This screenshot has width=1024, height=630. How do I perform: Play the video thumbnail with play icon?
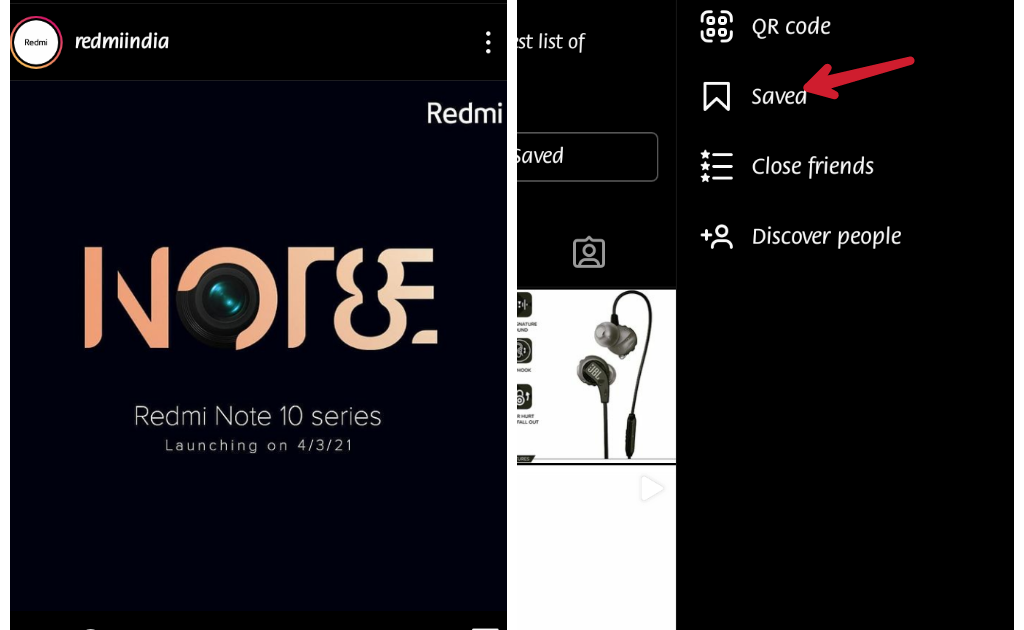point(596,548)
